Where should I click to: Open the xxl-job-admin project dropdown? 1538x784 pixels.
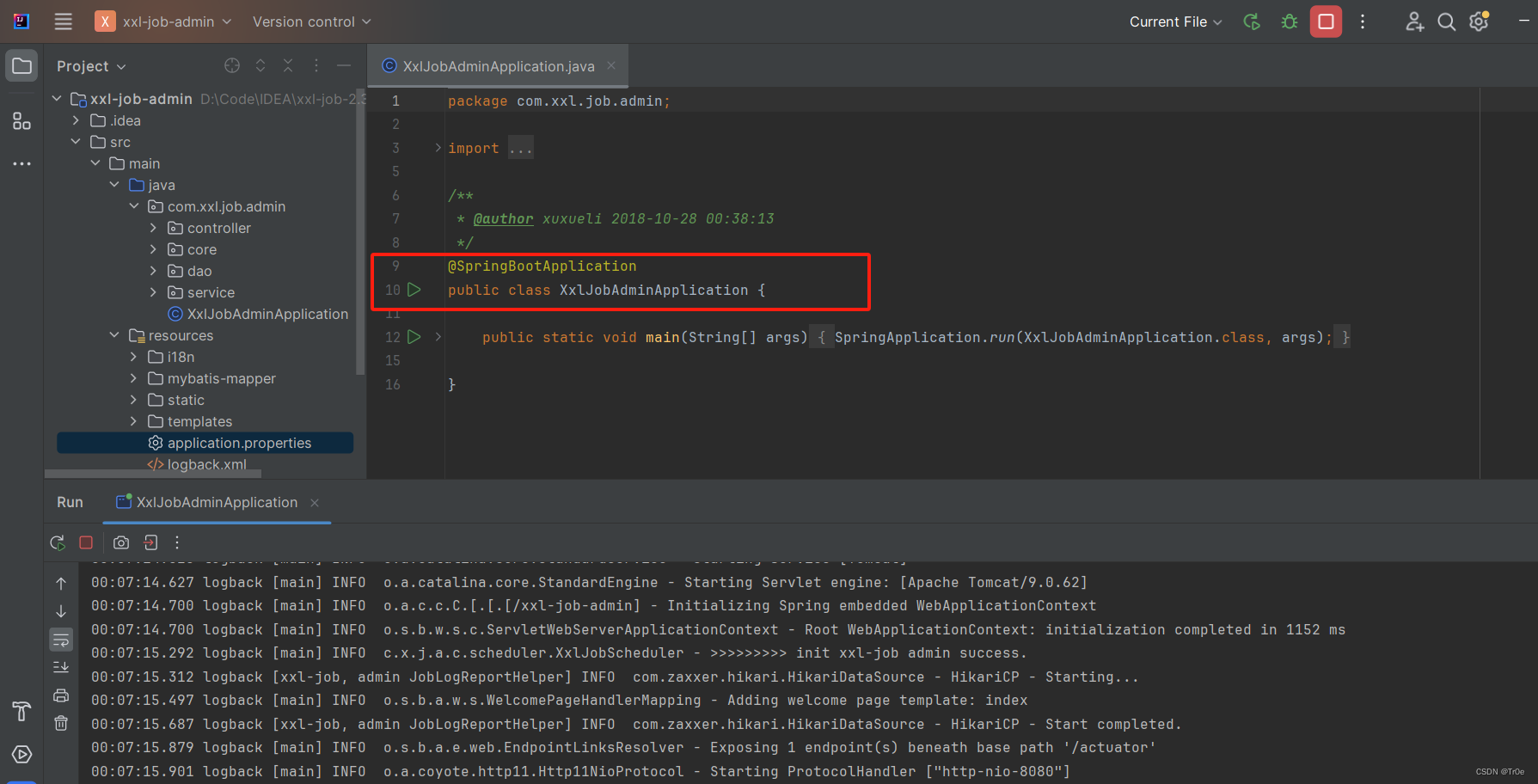click(163, 21)
